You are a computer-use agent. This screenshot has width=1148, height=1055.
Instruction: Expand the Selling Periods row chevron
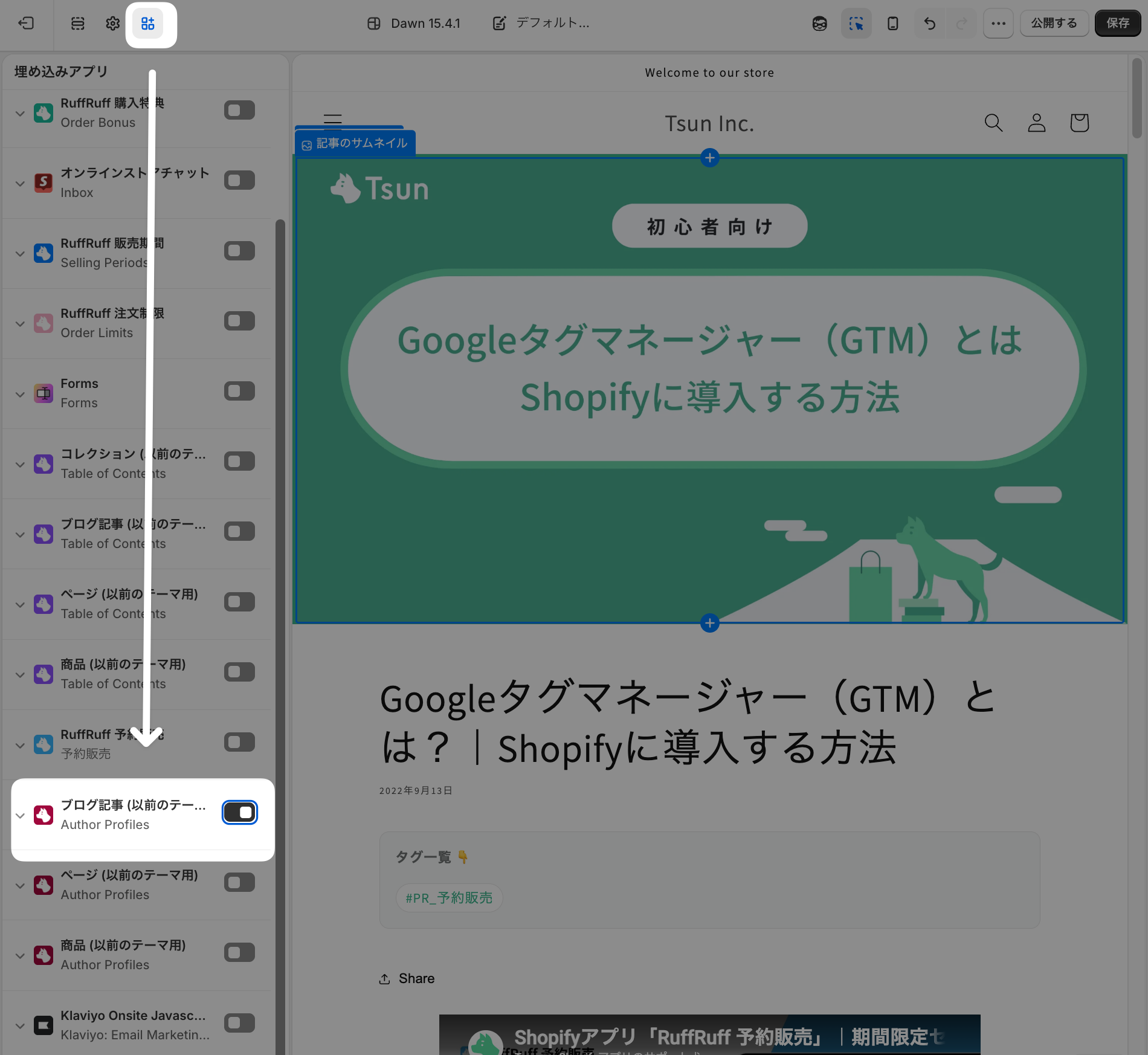coord(20,254)
